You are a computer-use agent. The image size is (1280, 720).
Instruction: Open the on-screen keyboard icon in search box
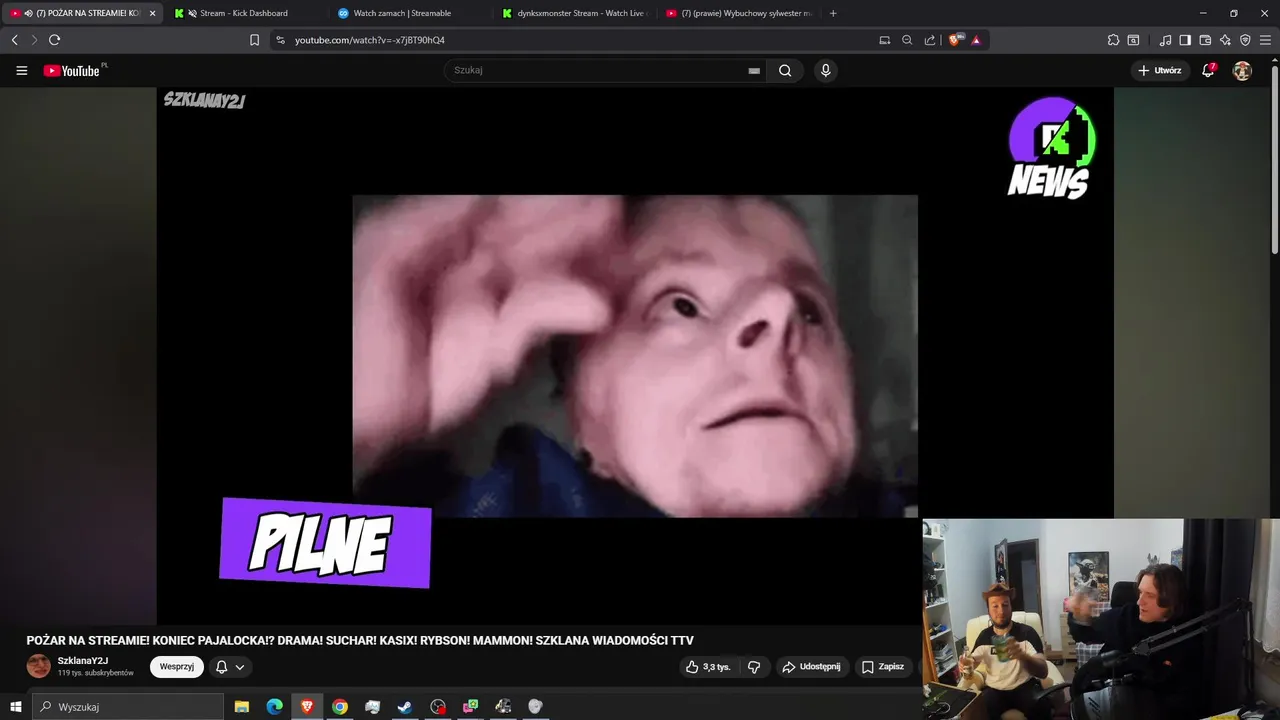[x=754, y=71]
